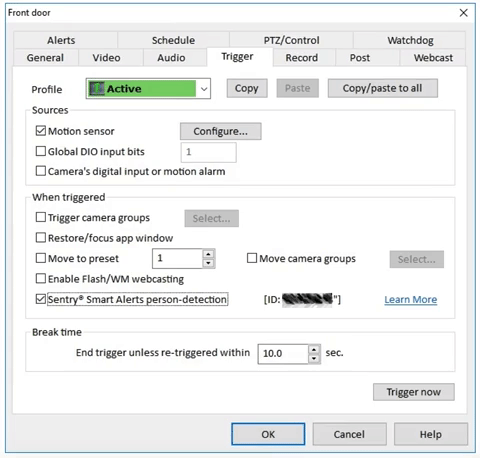Click the break time seconds field
Image resolution: width=480 pixels, height=458 pixels.
click(x=283, y=354)
